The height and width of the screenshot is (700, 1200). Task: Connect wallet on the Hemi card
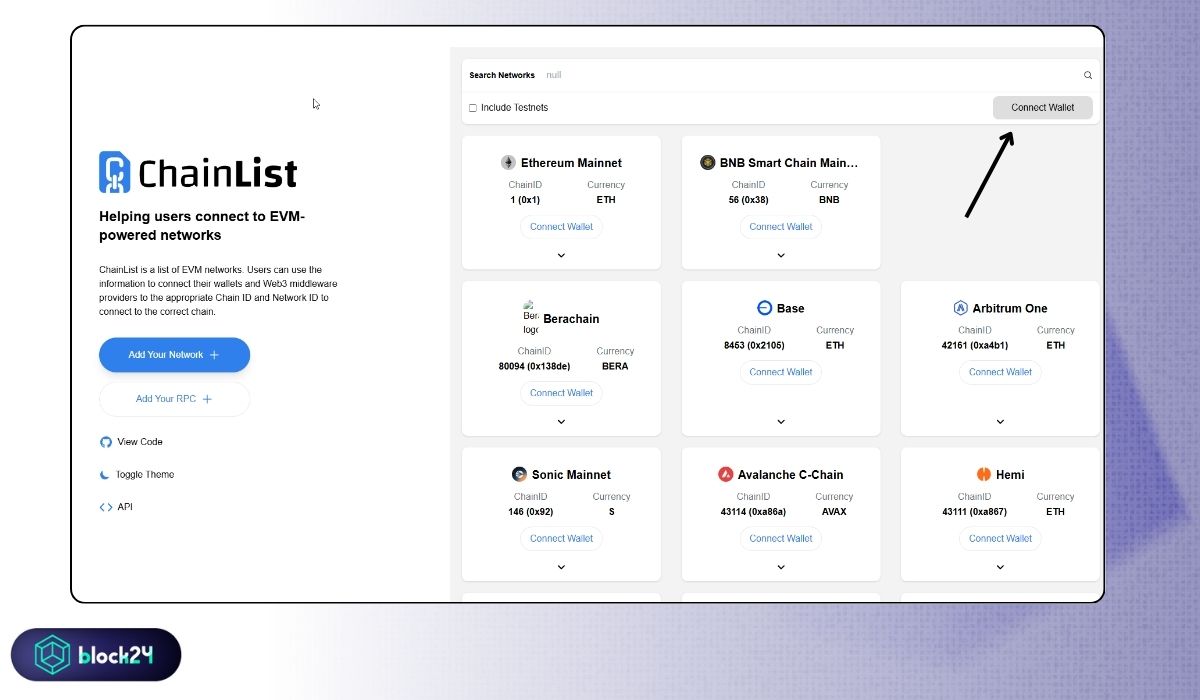click(x=1000, y=538)
